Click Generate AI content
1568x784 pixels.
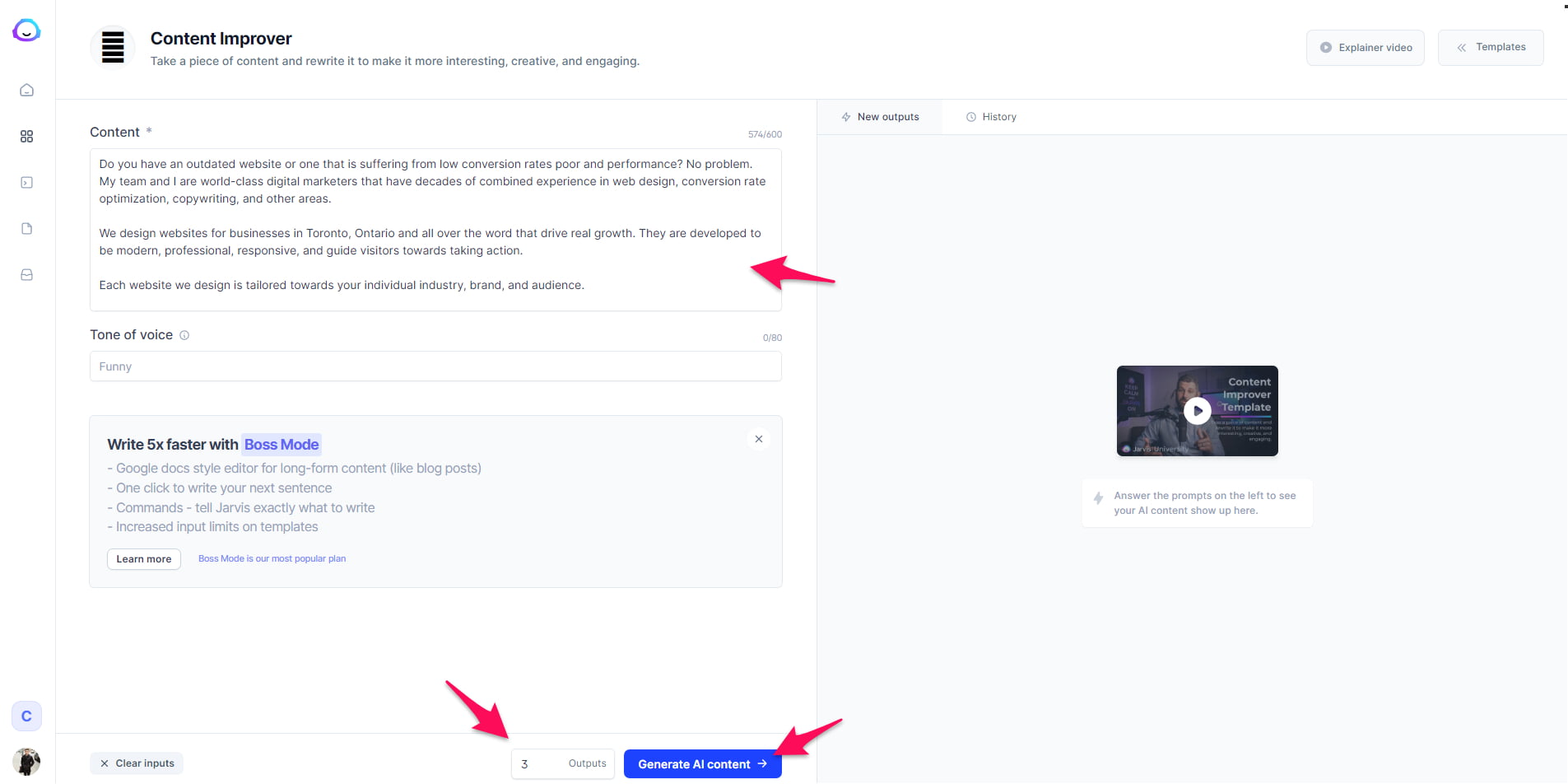(x=703, y=764)
